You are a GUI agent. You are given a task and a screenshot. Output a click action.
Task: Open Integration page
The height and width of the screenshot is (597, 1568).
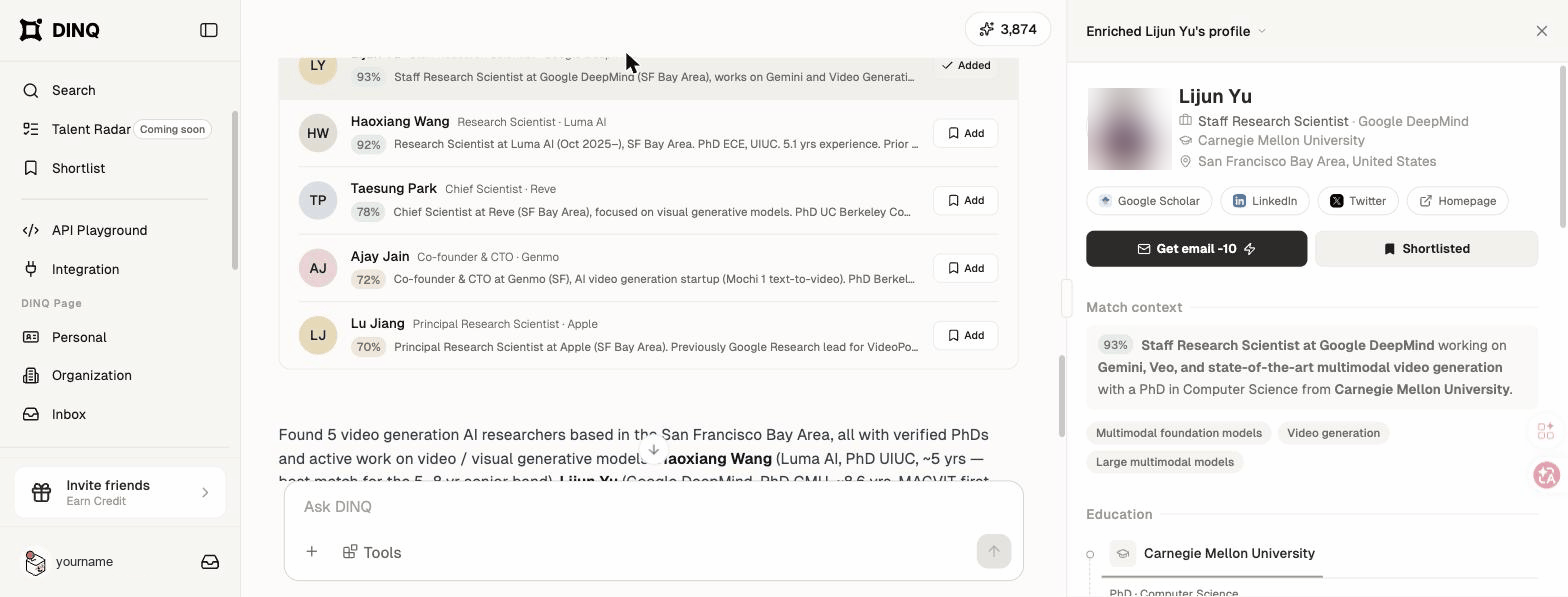point(85,269)
